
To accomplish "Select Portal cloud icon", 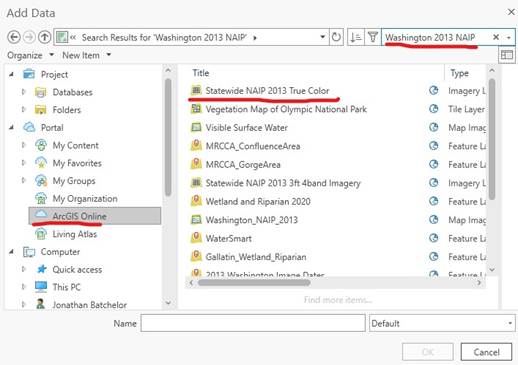I will coord(29,127).
